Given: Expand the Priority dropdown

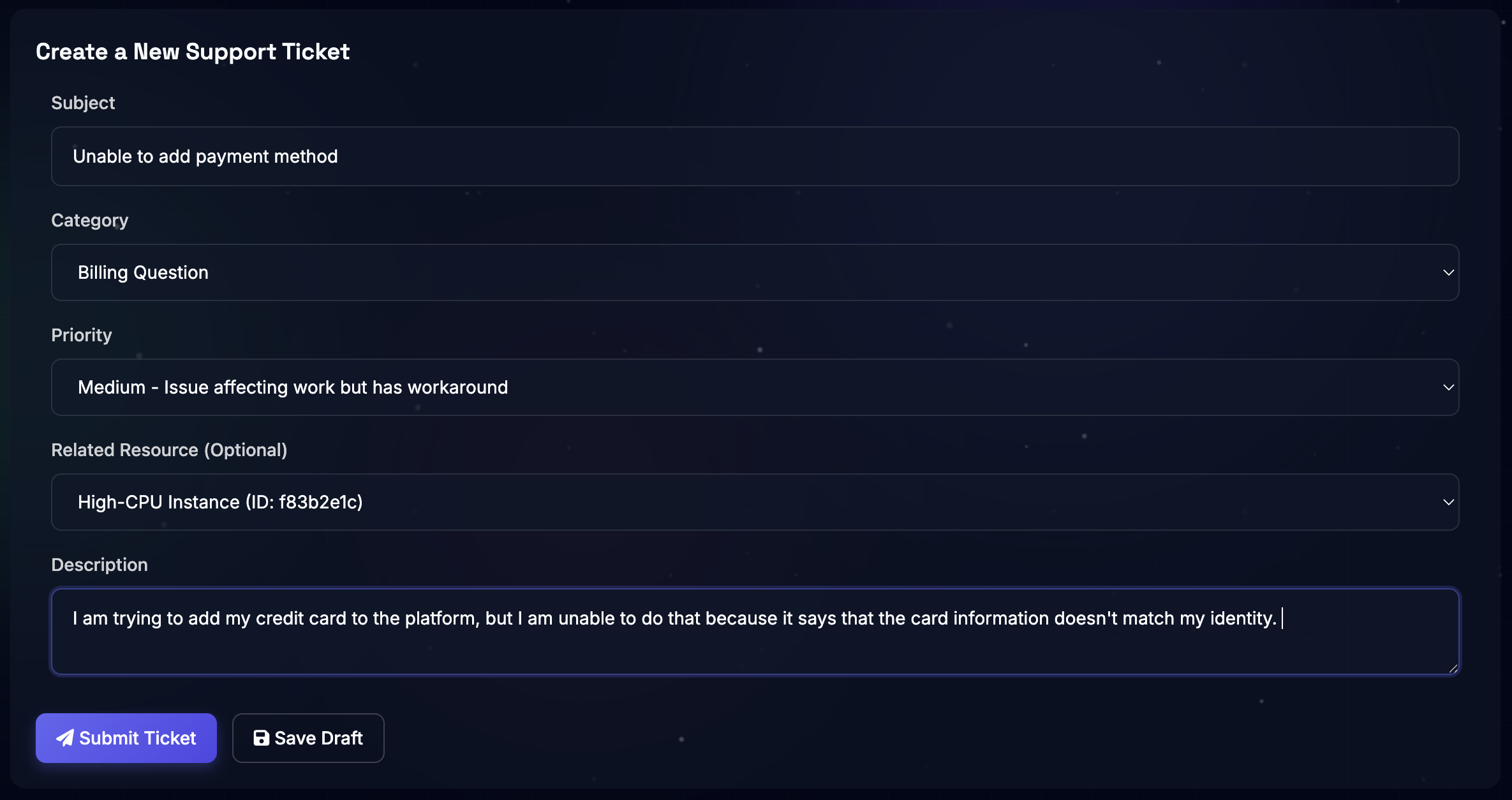Looking at the screenshot, I should [x=755, y=387].
